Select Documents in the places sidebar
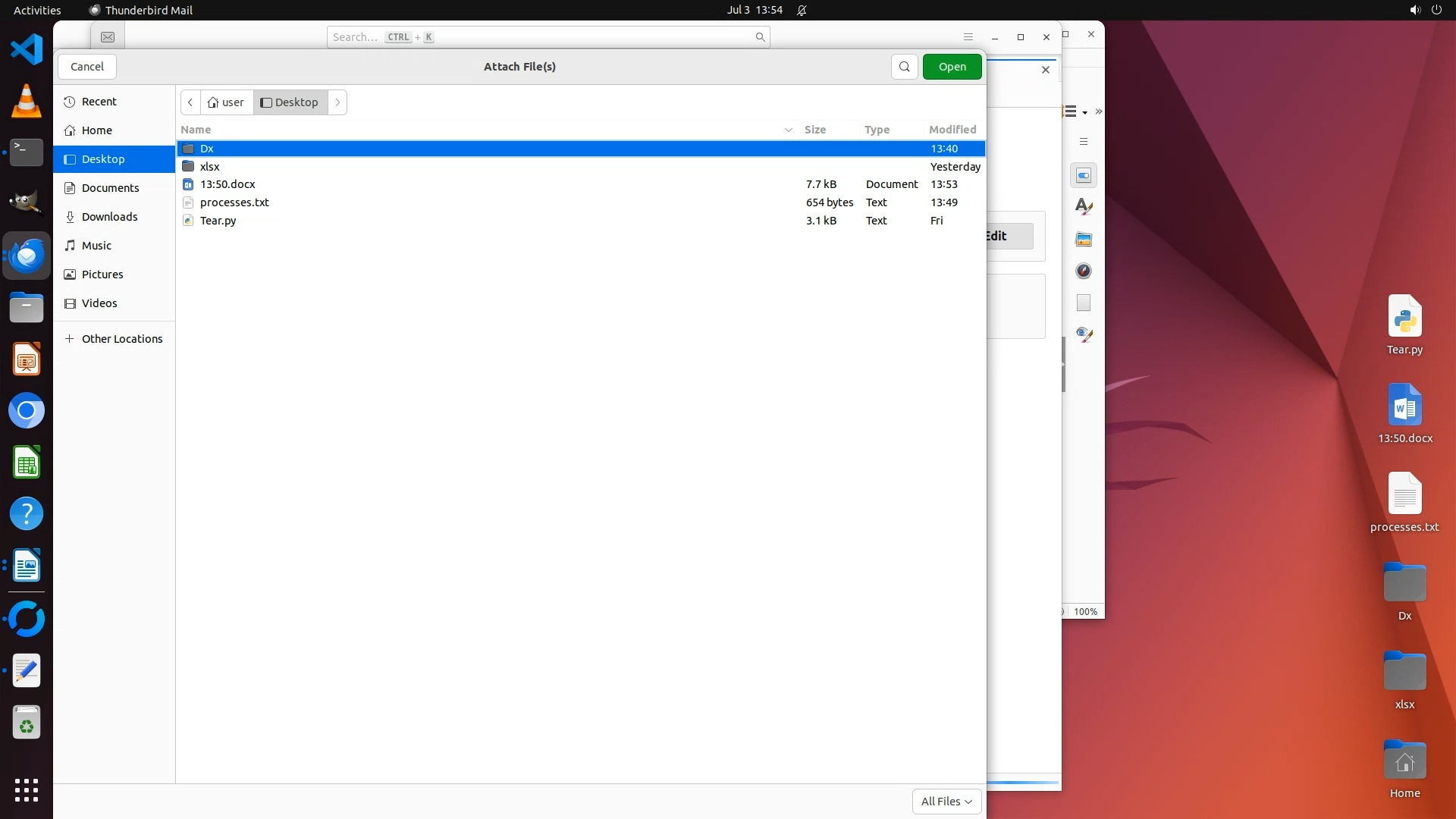The height and width of the screenshot is (819, 1456). pos(110,188)
